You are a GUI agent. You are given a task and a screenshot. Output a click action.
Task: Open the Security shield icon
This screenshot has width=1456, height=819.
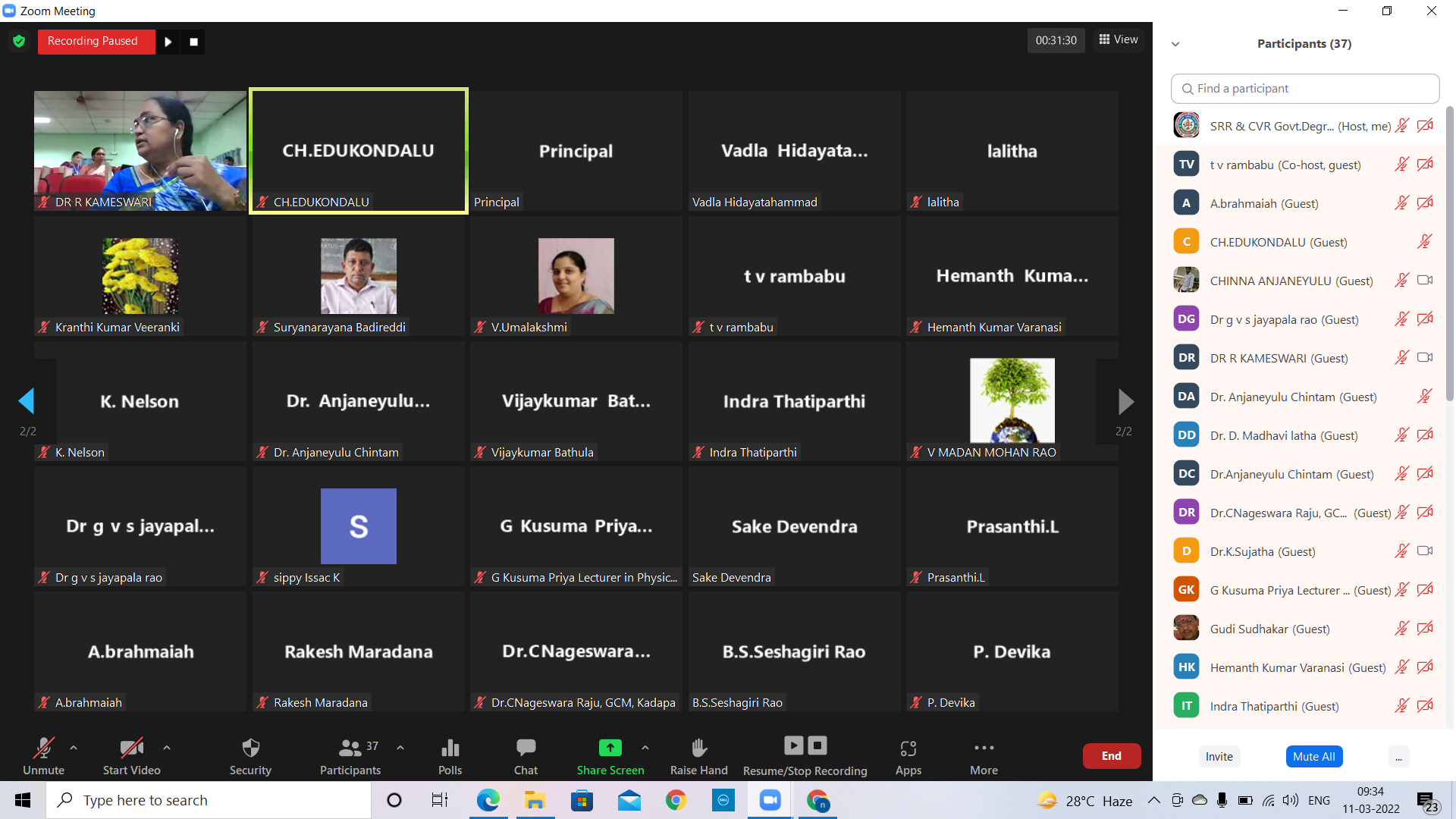[250, 748]
